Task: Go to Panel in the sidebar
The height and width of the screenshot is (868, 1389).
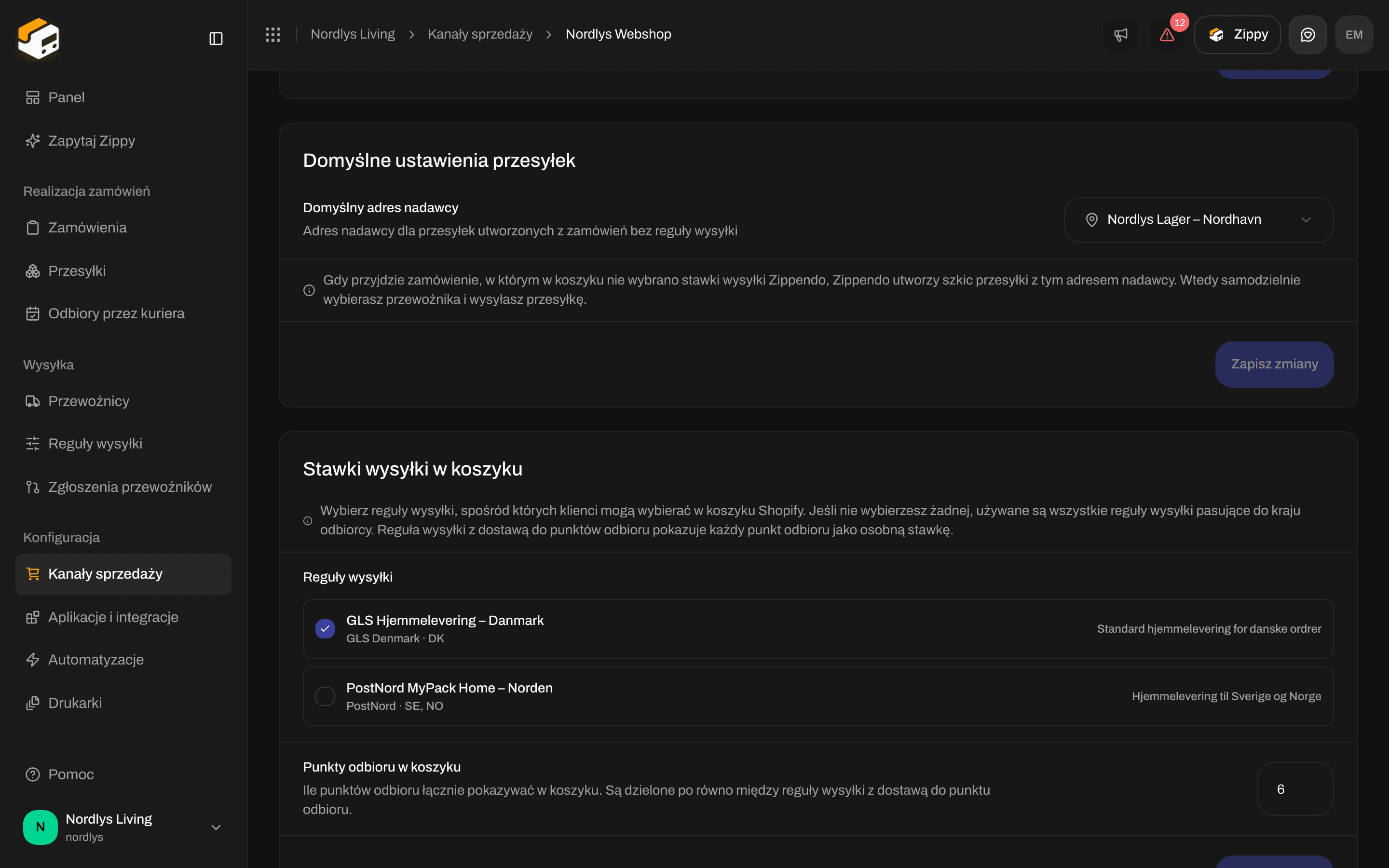Action: pos(123,97)
